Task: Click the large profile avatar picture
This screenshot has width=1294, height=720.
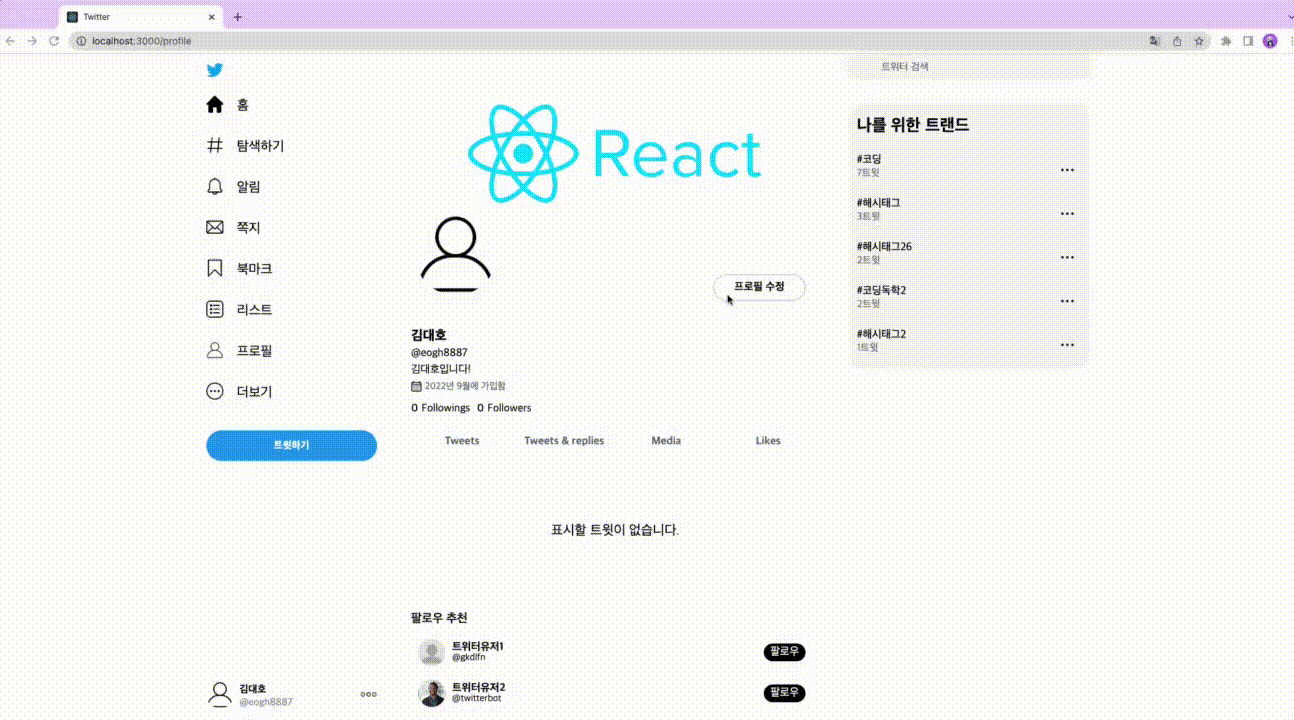Action: (455, 254)
